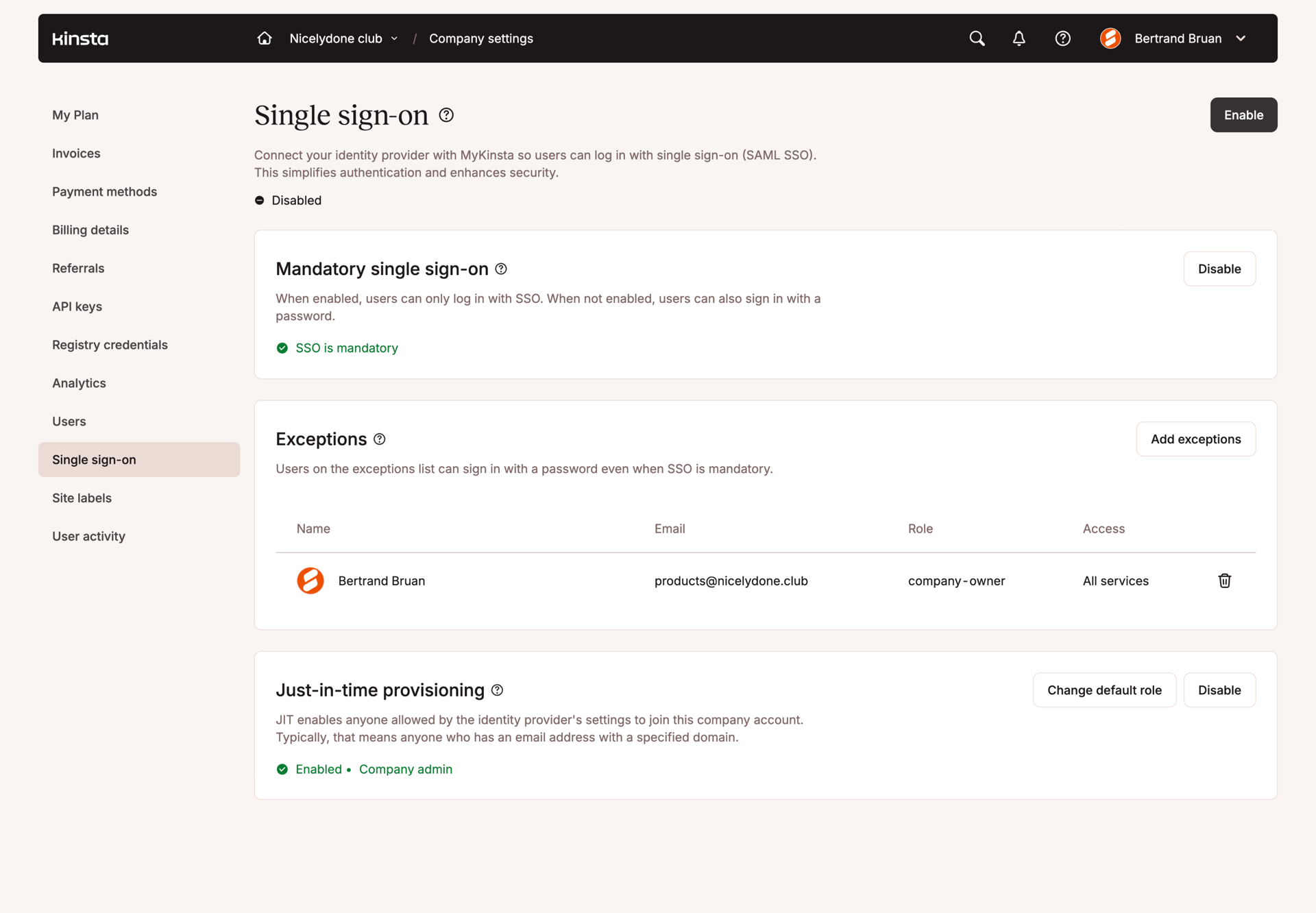This screenshot has height=913, width=1316.
Task: Go to the Users section
Action: (69, 421)
